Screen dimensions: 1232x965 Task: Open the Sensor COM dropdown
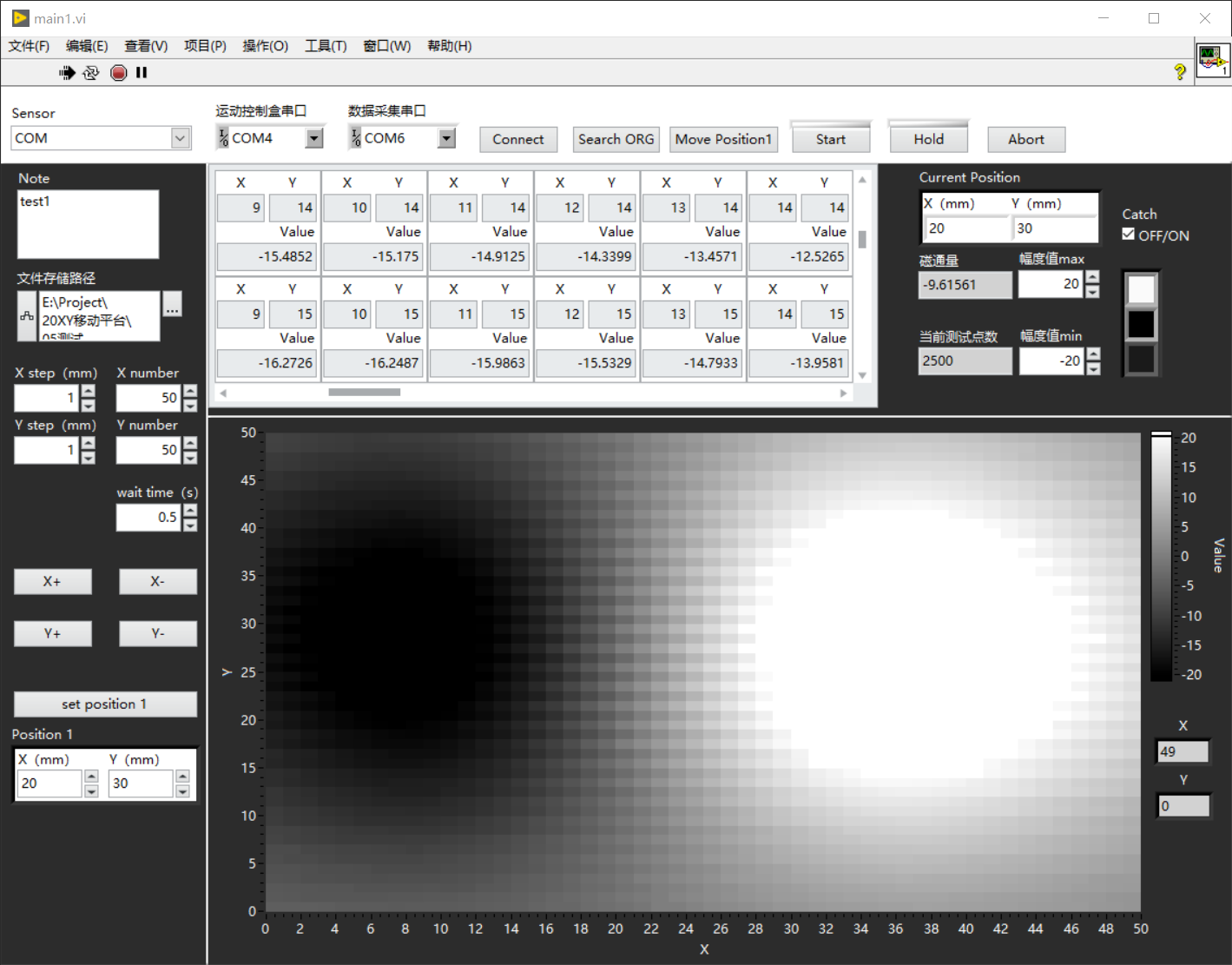(x=180, y=138)
